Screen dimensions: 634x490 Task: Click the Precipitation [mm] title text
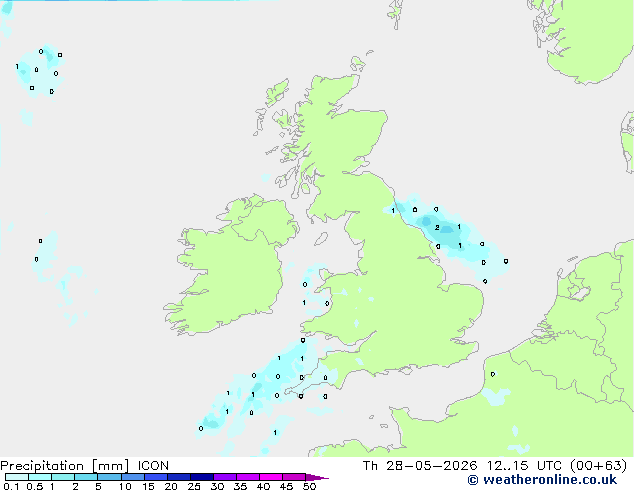pos(65,466)
